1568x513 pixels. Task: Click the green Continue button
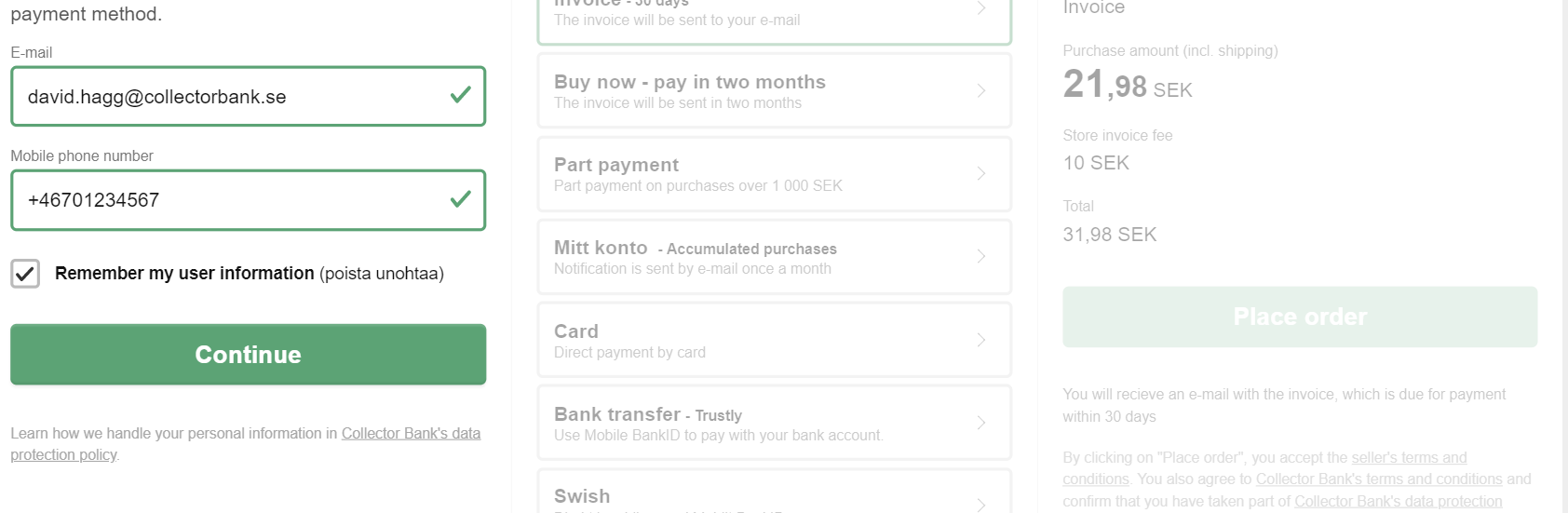[249, 355]
